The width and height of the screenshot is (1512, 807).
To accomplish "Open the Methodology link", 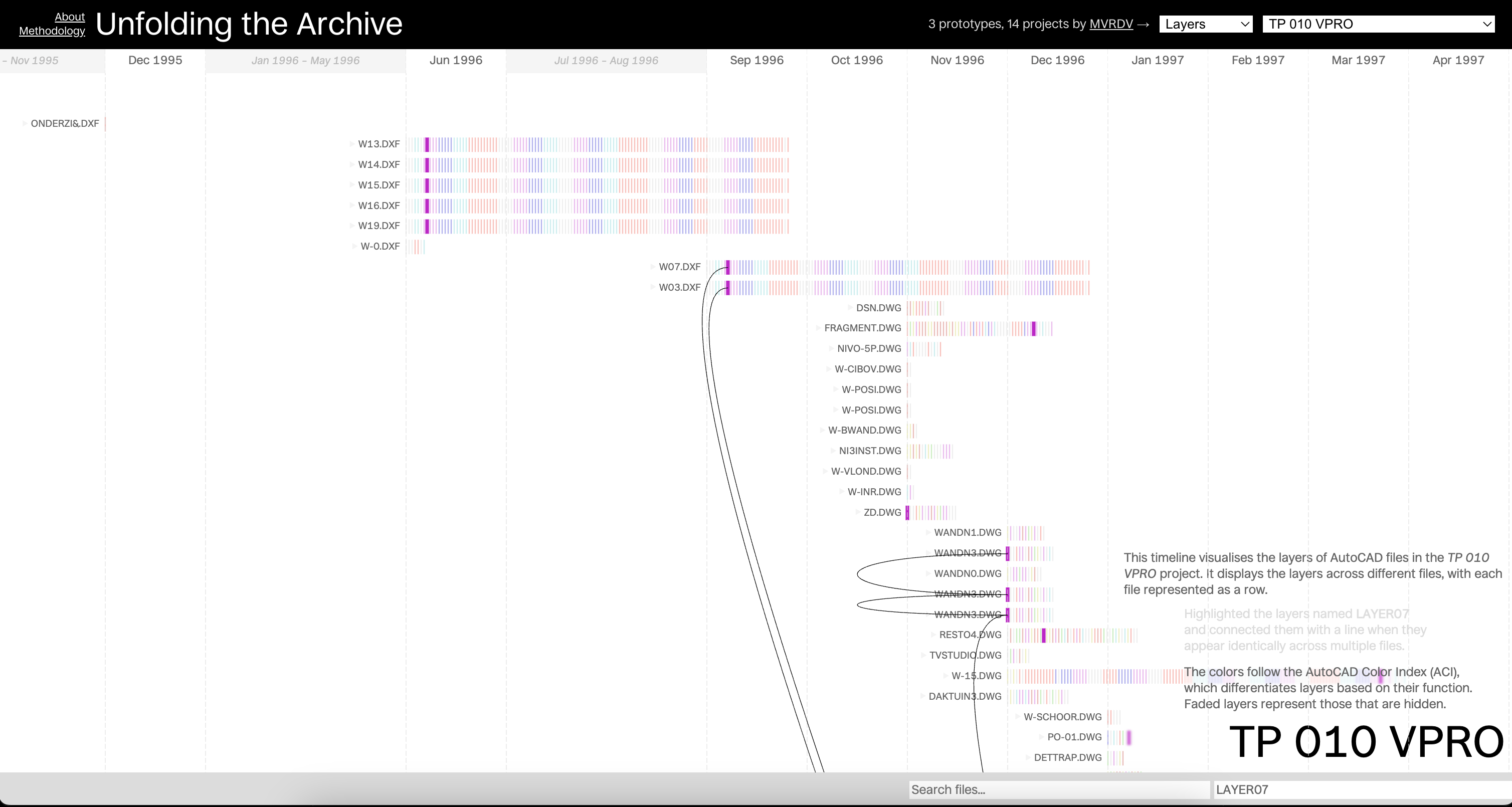I will [52, 31].
